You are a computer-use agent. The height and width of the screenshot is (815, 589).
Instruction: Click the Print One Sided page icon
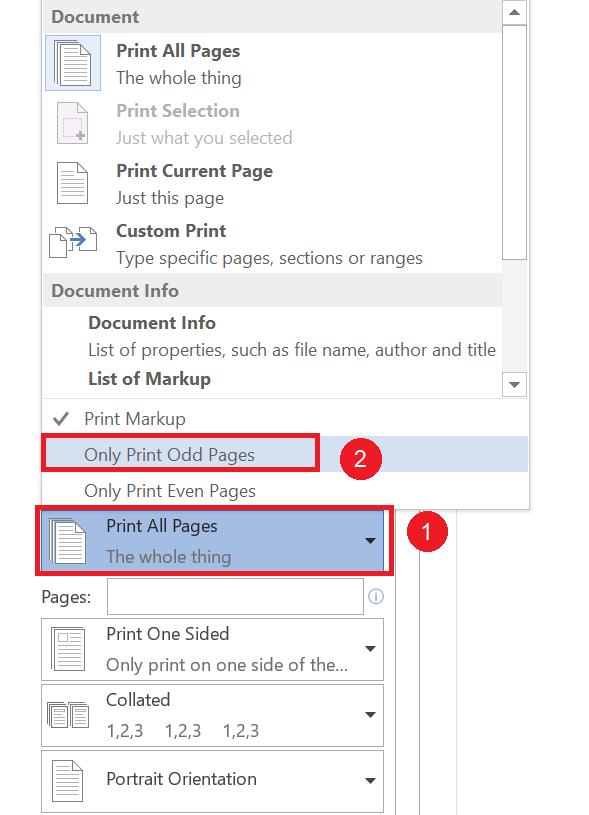click(x=67, y=648)
